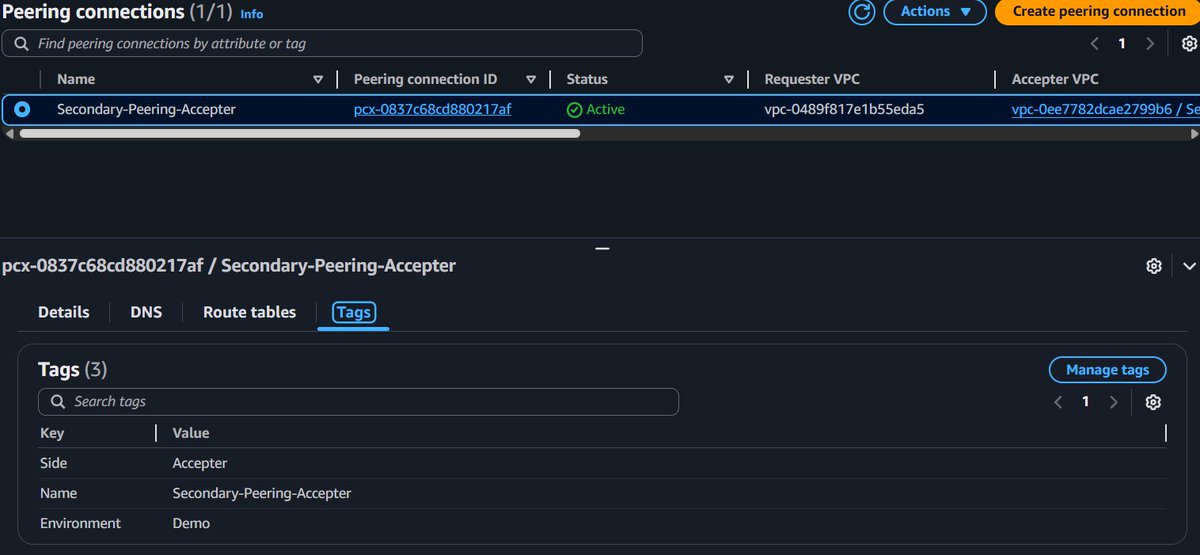Open pcx-0837c68cd880217af connection link
This screenshot has width=1200, height=555.
(432, 109)
